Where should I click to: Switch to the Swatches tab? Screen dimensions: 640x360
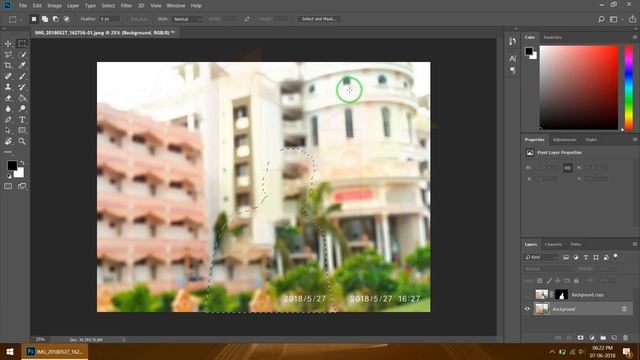[x=552, y=37]
